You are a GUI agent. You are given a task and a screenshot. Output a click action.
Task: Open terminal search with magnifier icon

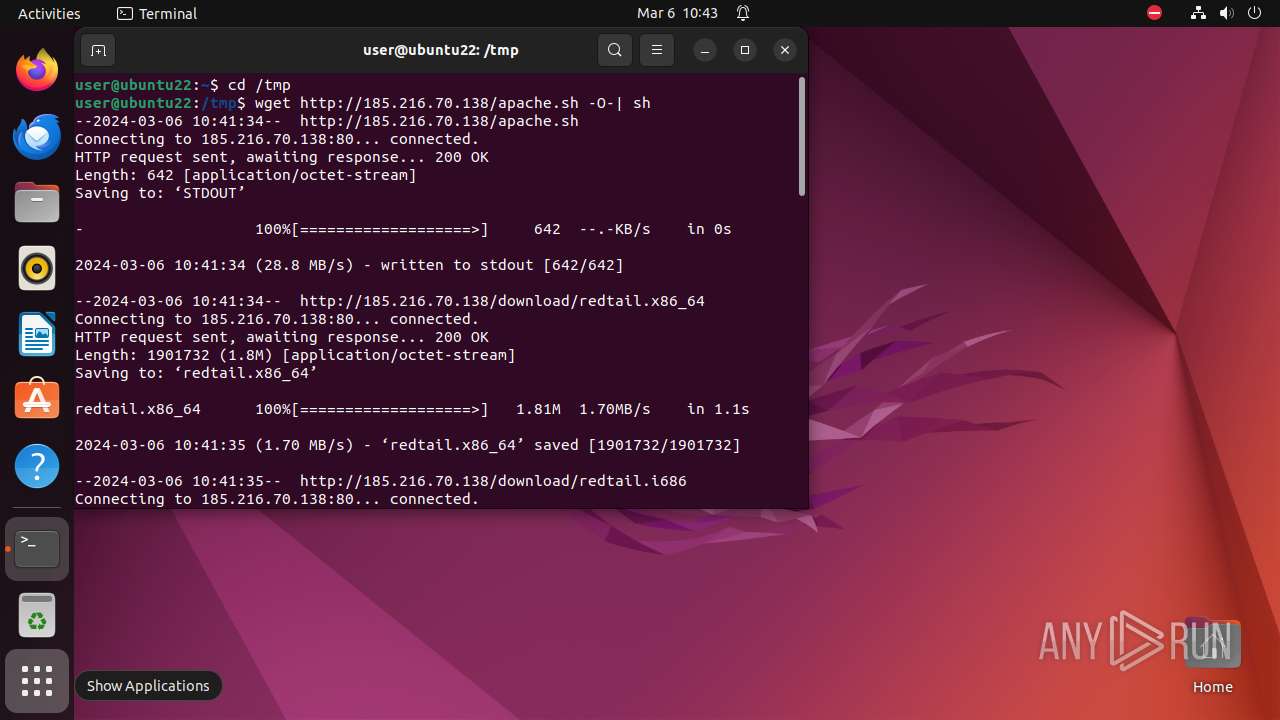[x=615, y=50]
